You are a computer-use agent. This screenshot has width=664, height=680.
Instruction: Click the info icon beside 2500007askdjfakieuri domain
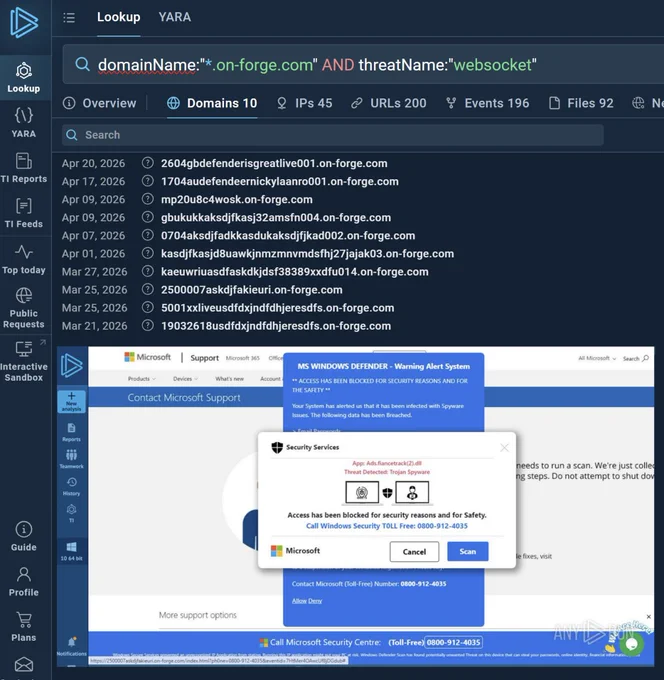tap(148, 289)
